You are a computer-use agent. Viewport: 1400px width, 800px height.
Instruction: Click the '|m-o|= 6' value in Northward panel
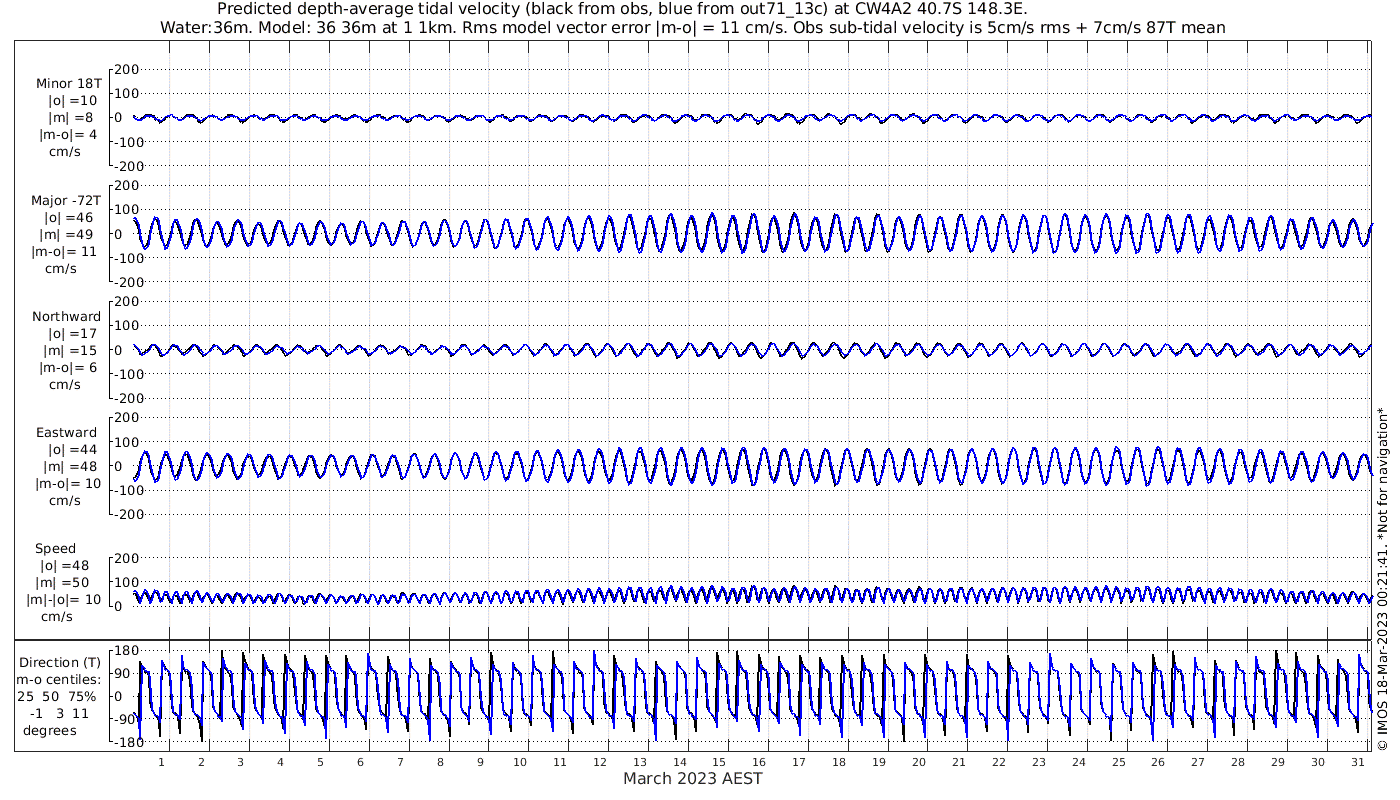click(x=68, y=367)
